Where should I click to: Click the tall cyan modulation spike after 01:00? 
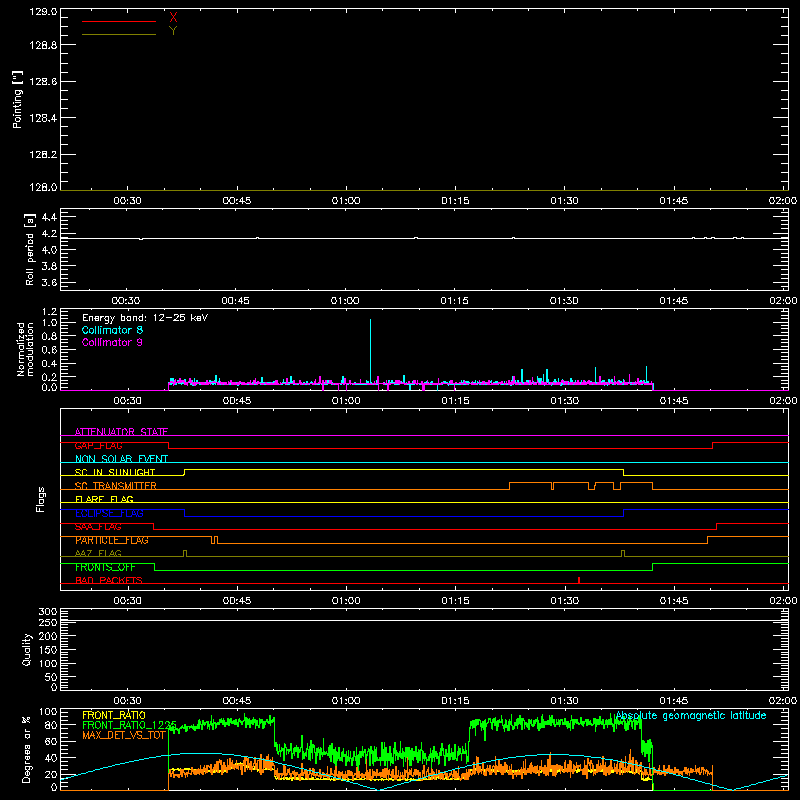[370, 352]
